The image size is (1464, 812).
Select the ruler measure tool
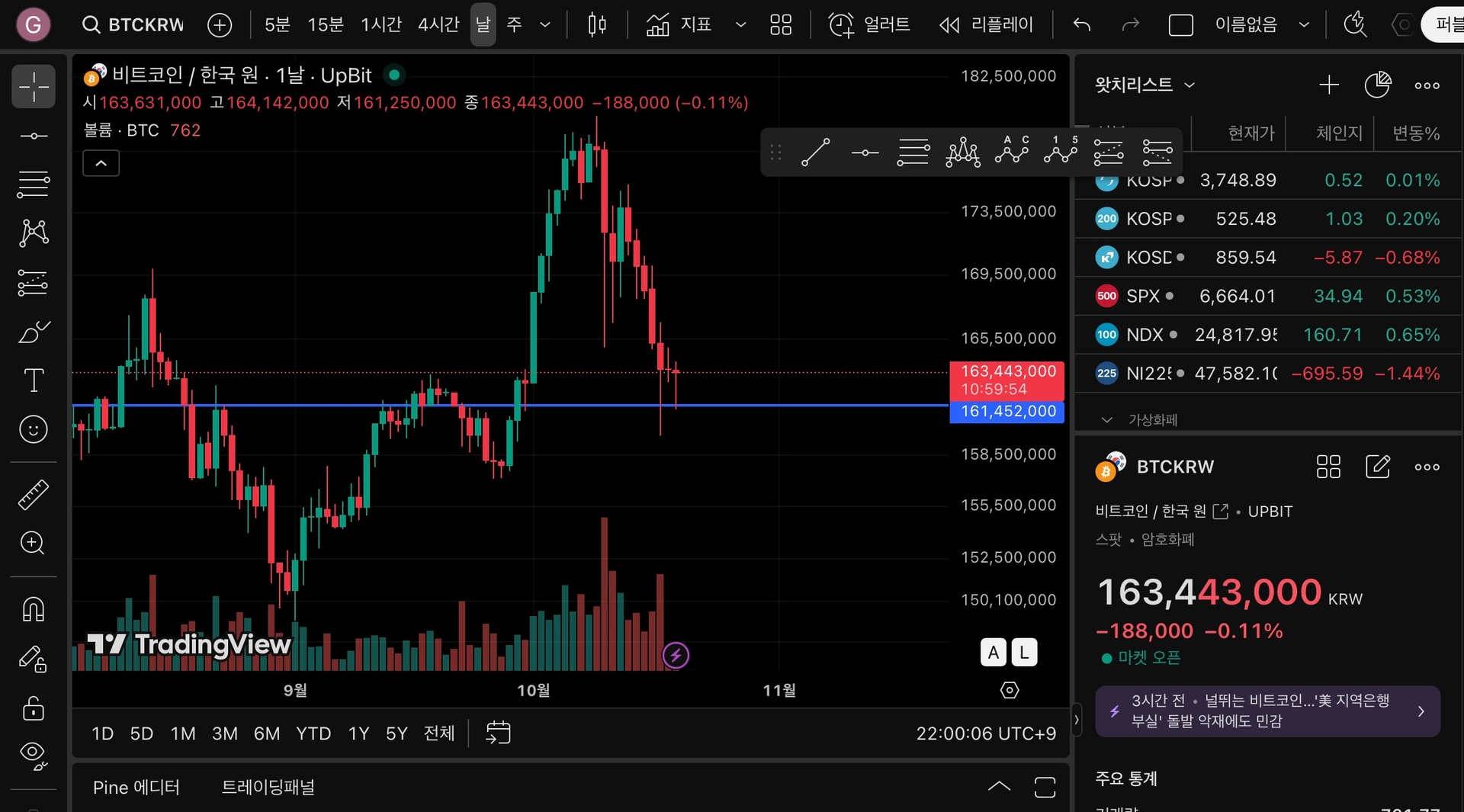[34, 495]
